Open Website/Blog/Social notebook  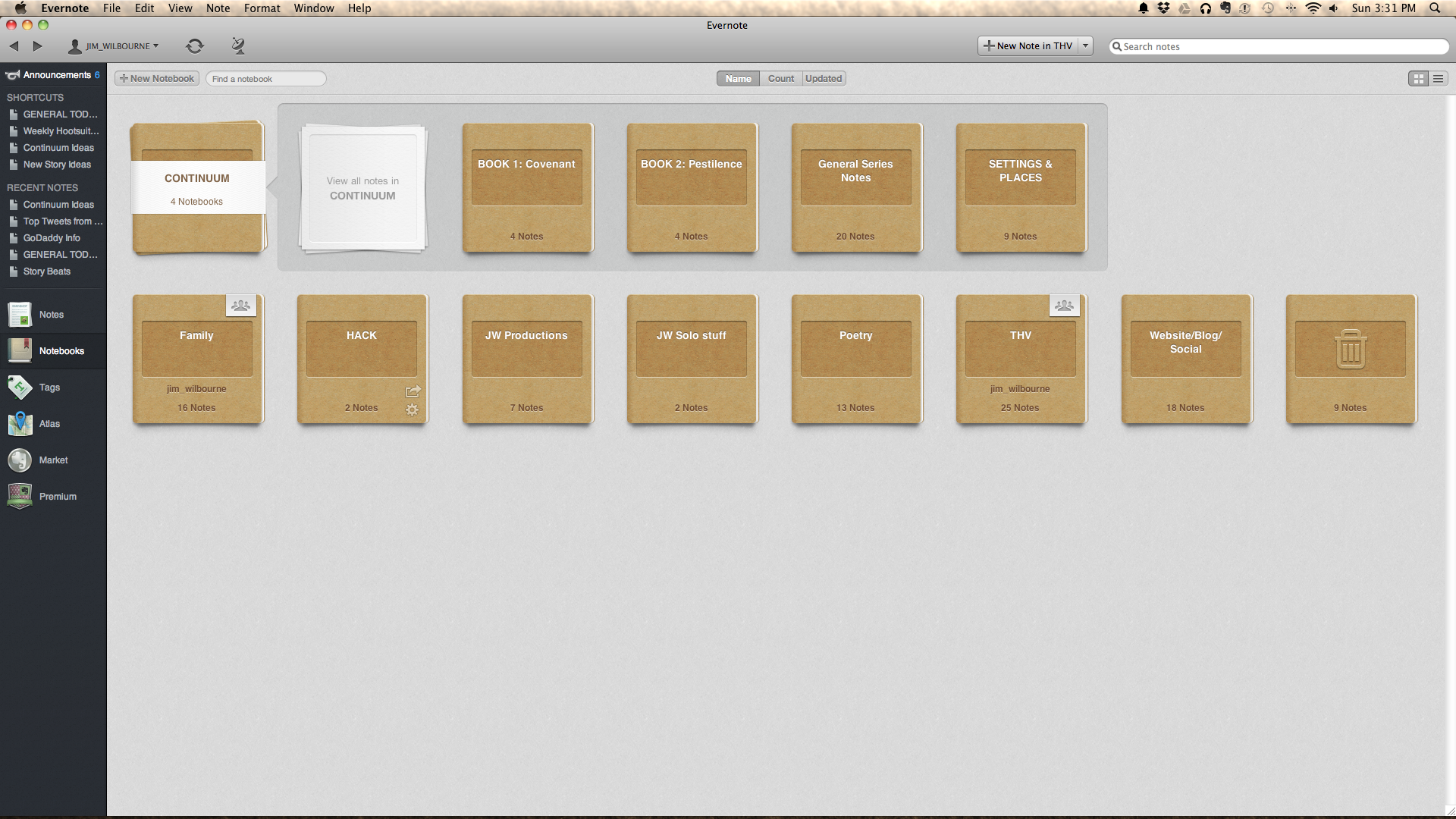point(1186,359)
